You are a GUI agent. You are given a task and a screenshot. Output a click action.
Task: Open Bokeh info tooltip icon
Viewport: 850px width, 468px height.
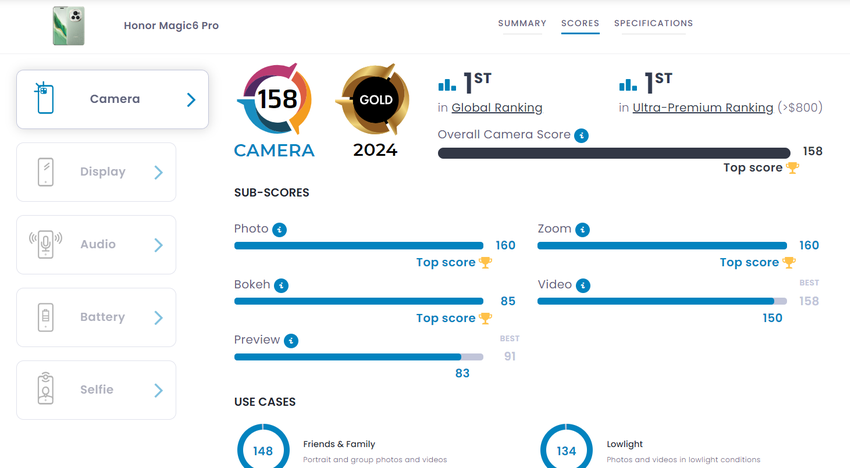tap(282, 285)
